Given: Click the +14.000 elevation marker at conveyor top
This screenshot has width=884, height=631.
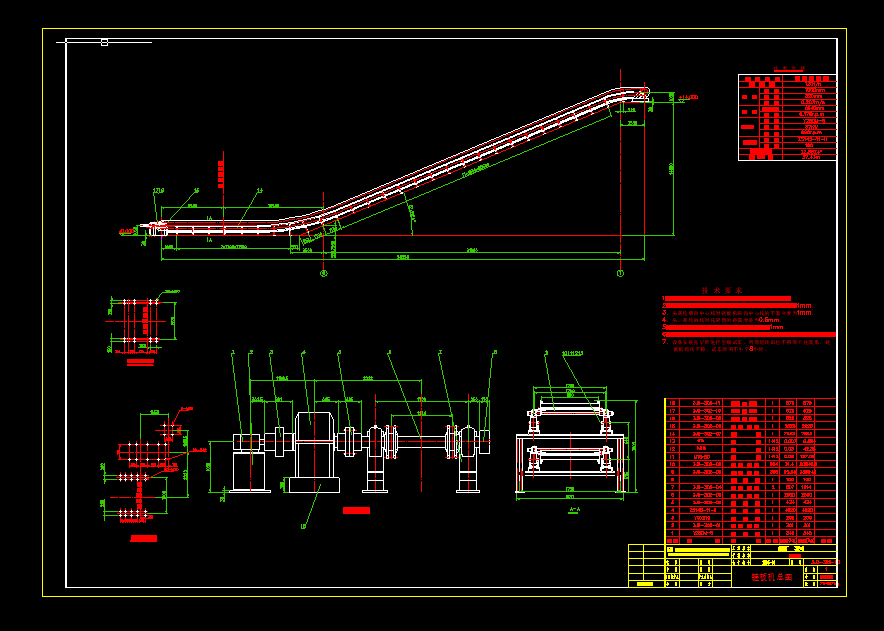Looking at the screenshot, I should [x=688, y=97].
